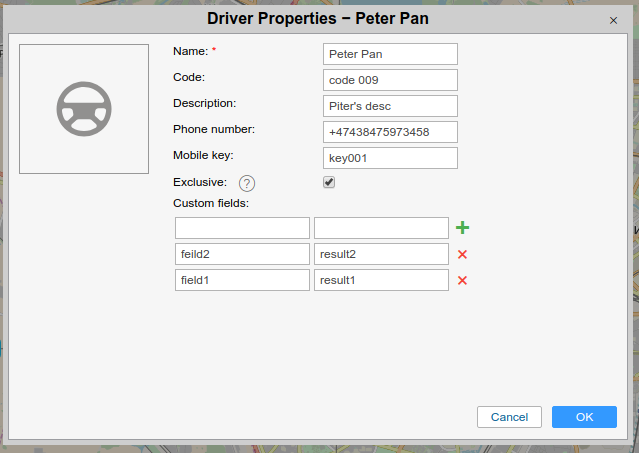Click the Code field with code 009
639x453 pixels.
coord(390,80)
